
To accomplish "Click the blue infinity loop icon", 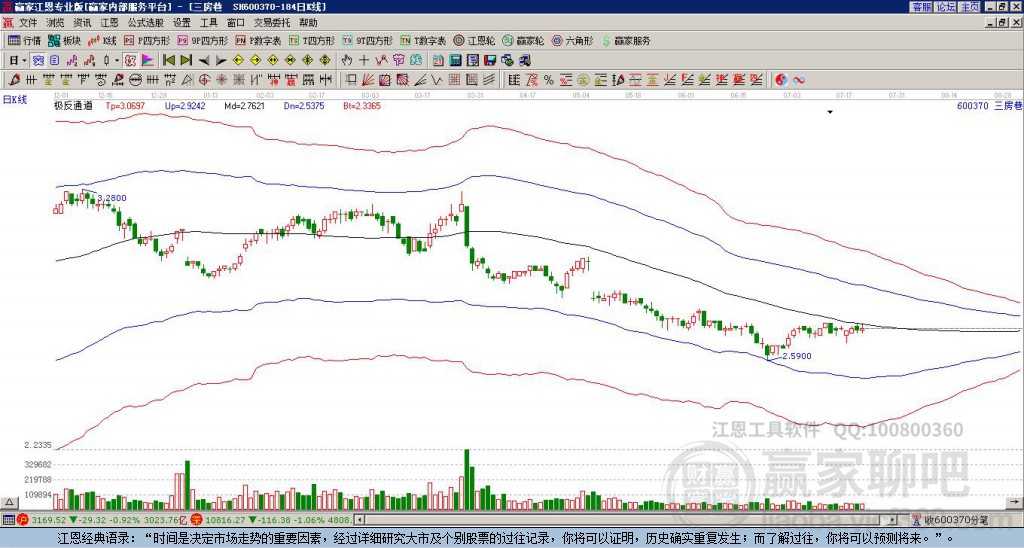I will tap(798, 80).
